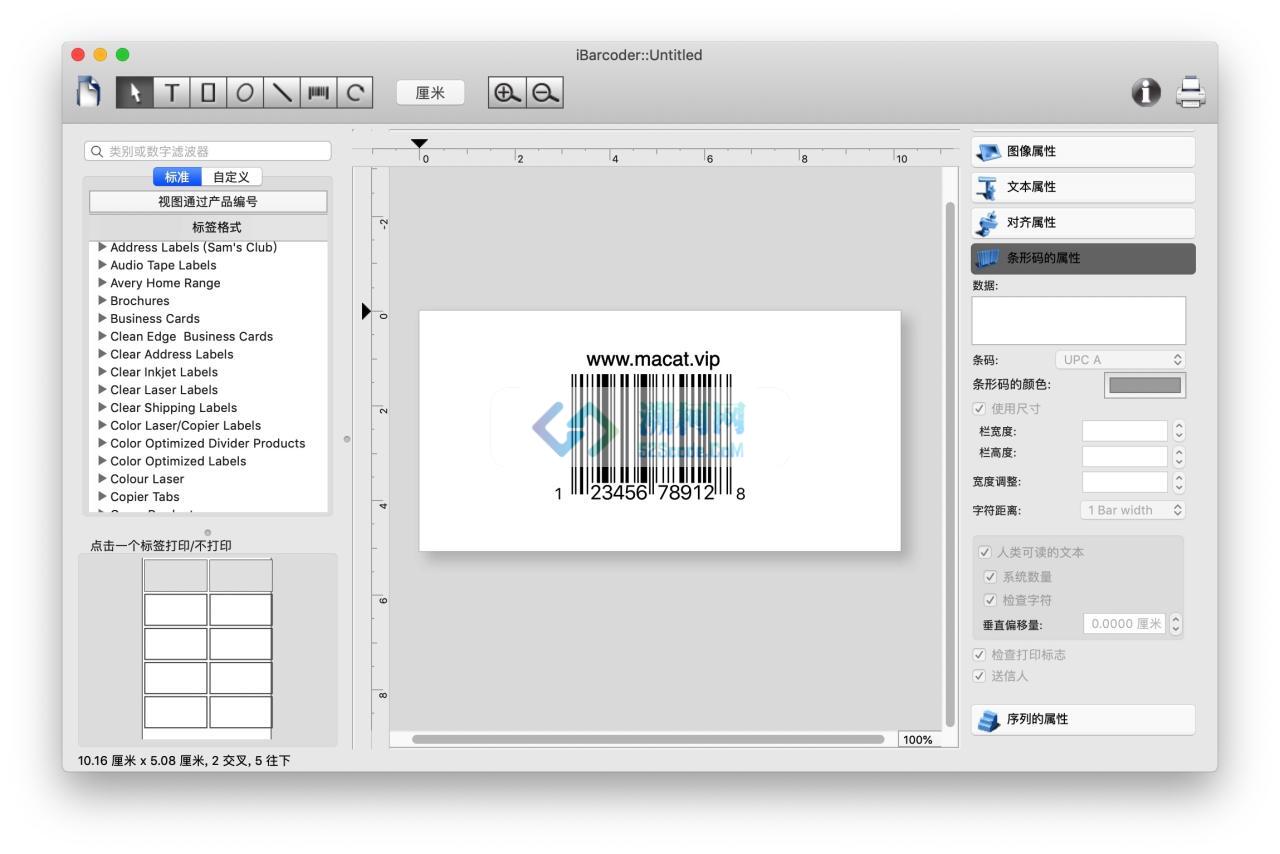The height and width of the screenshot is (854, 1280).
Task: Click the 类别或数字滤波器 search field
Action: [x=208, y=151]
